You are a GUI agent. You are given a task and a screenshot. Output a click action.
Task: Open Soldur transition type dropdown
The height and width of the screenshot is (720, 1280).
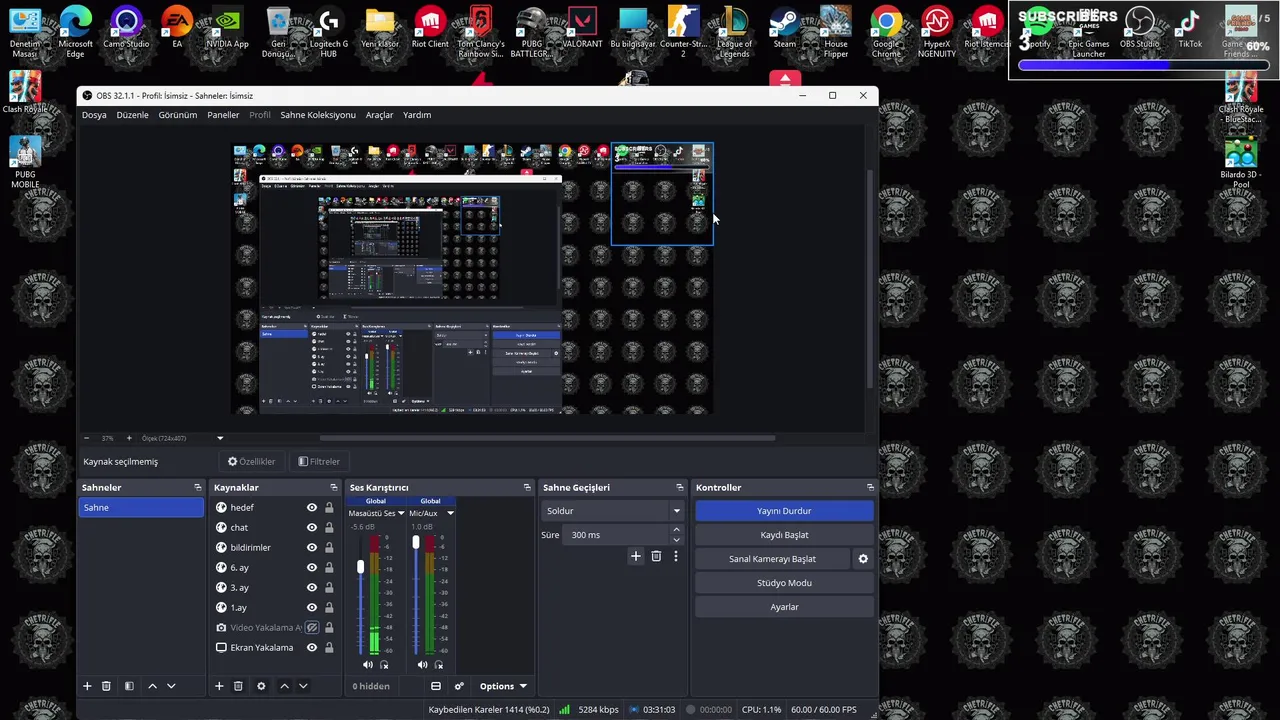(x=613, y=511)
